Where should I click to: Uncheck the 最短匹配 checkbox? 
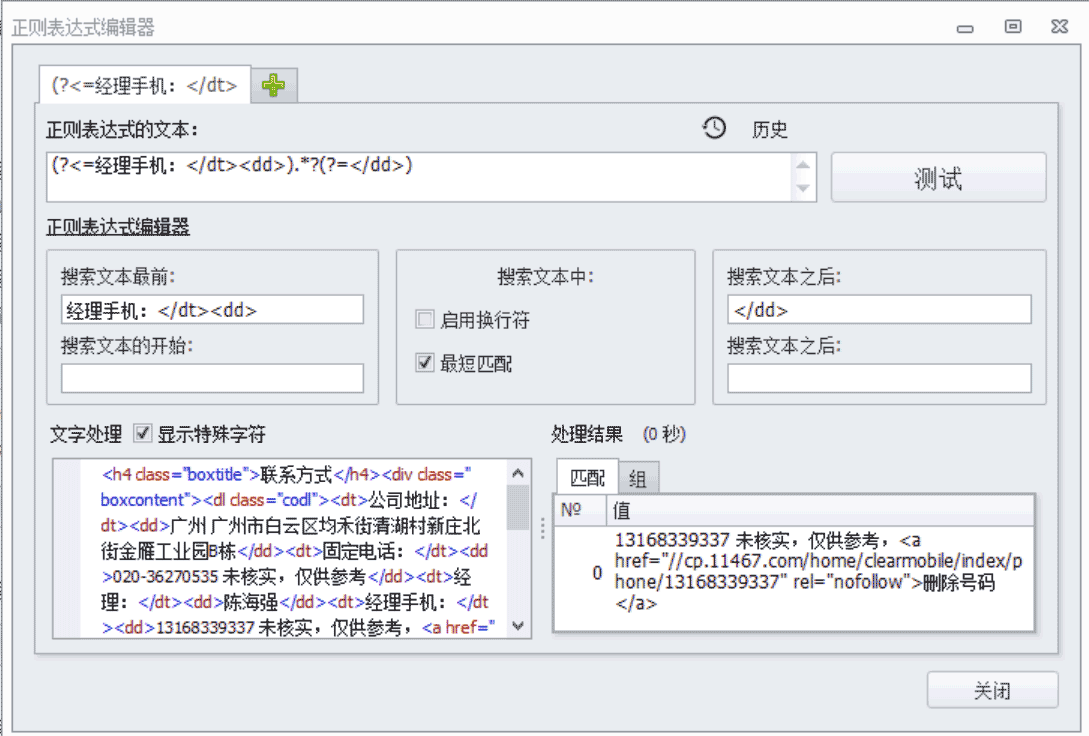[425, 364]
